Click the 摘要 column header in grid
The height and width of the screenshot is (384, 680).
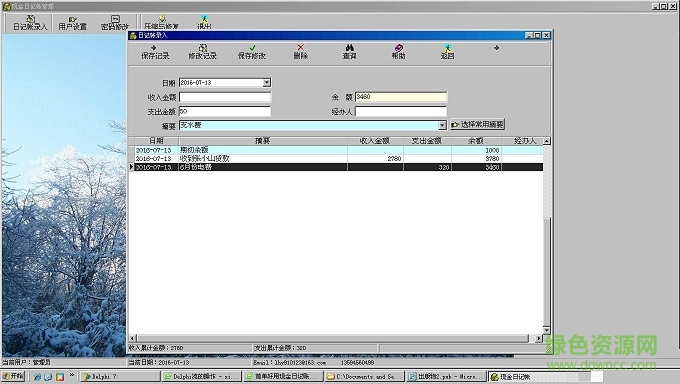(x=263, y=141)
